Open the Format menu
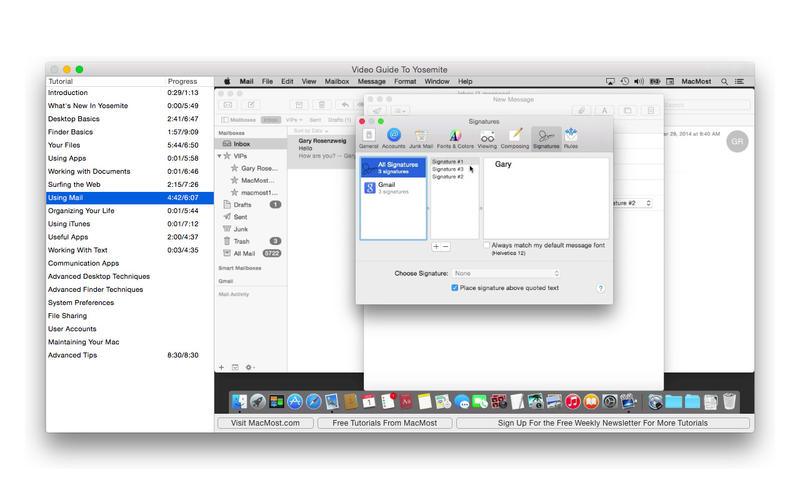800x500 pixels. [405, 81]
